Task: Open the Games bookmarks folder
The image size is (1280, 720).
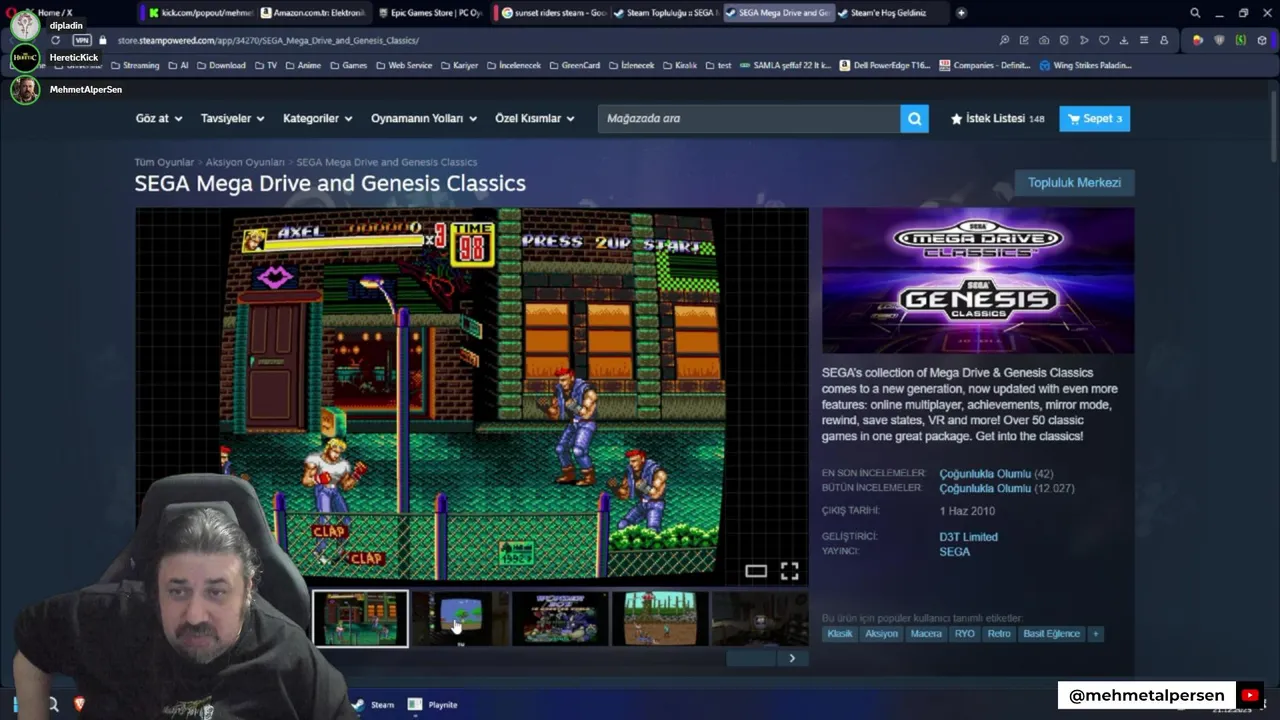Action: click(x=348, y=65)
